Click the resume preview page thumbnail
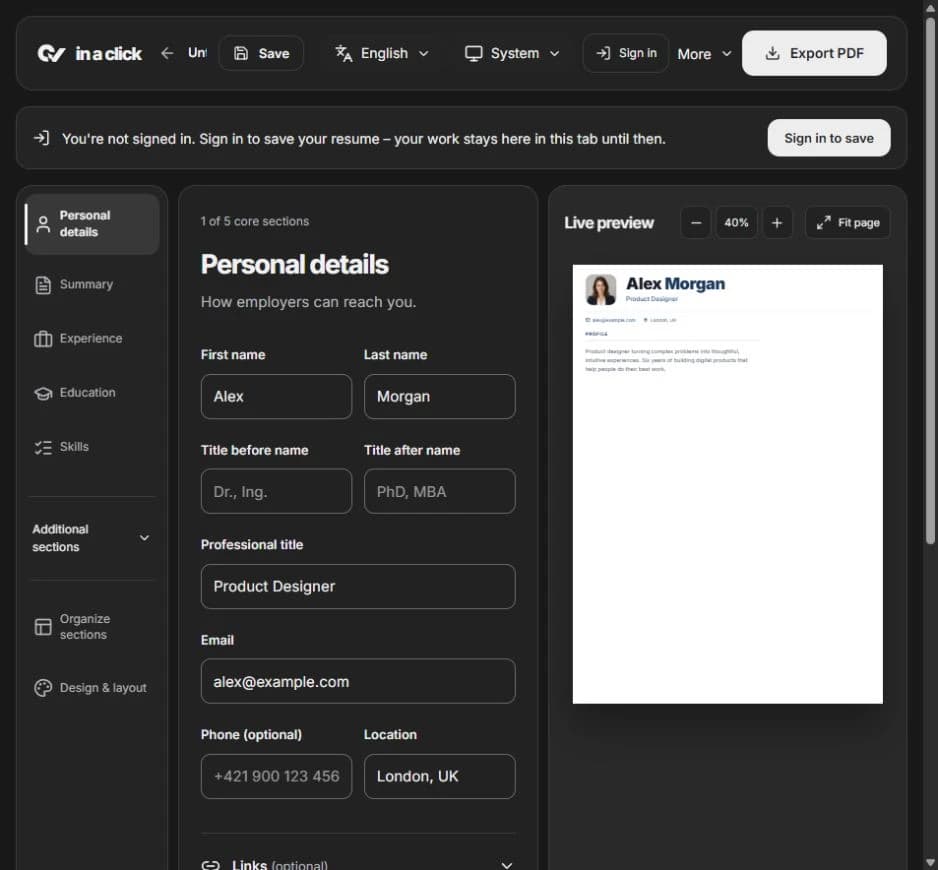 (x=727, y=483)
